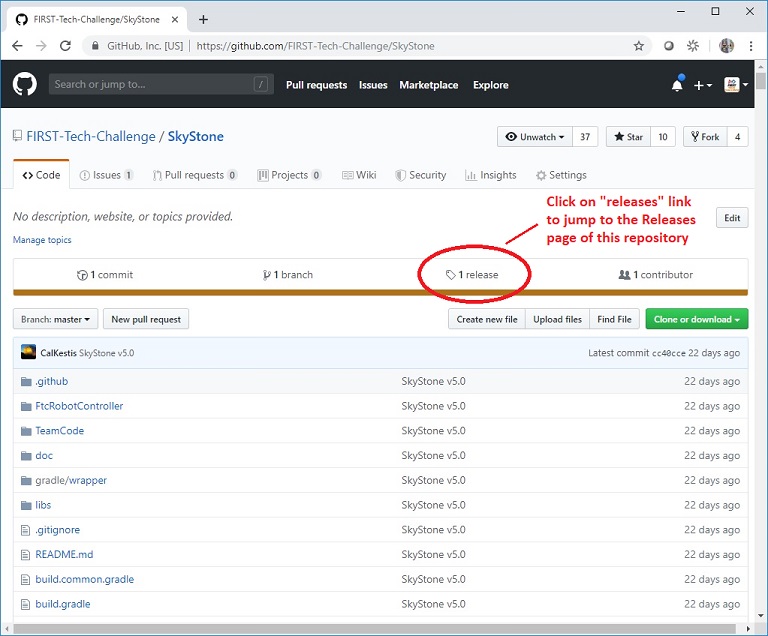Open a new browser tab

(204, 19)
